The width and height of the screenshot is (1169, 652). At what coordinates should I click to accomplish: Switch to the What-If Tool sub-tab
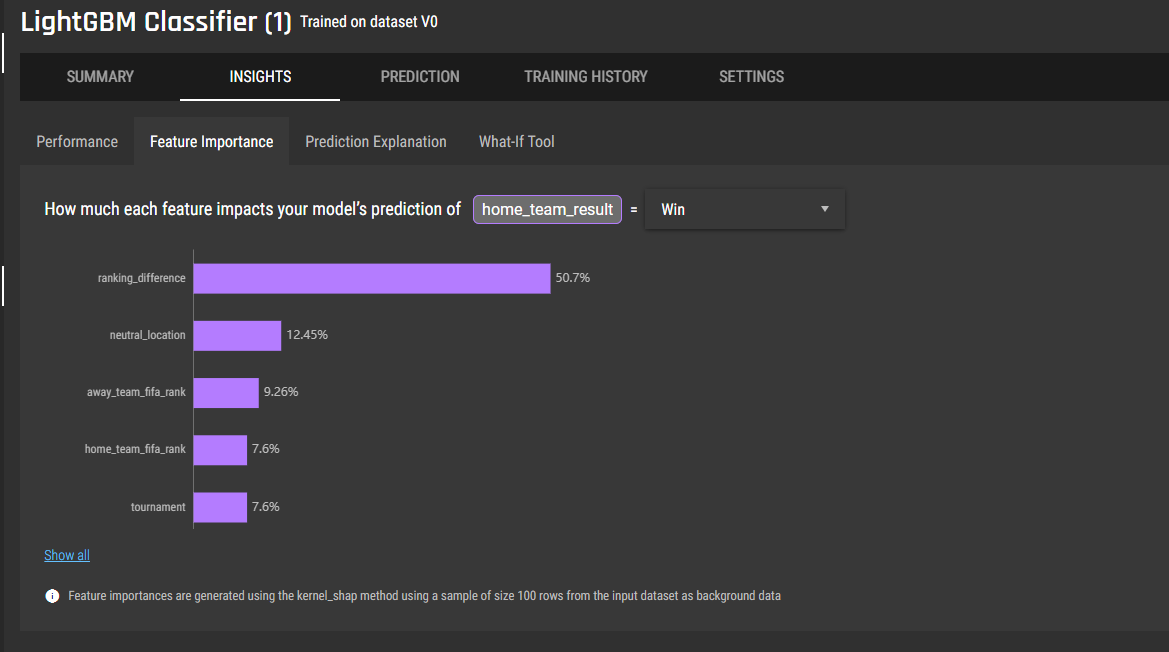pyautogui.click(x=517, y=142)
